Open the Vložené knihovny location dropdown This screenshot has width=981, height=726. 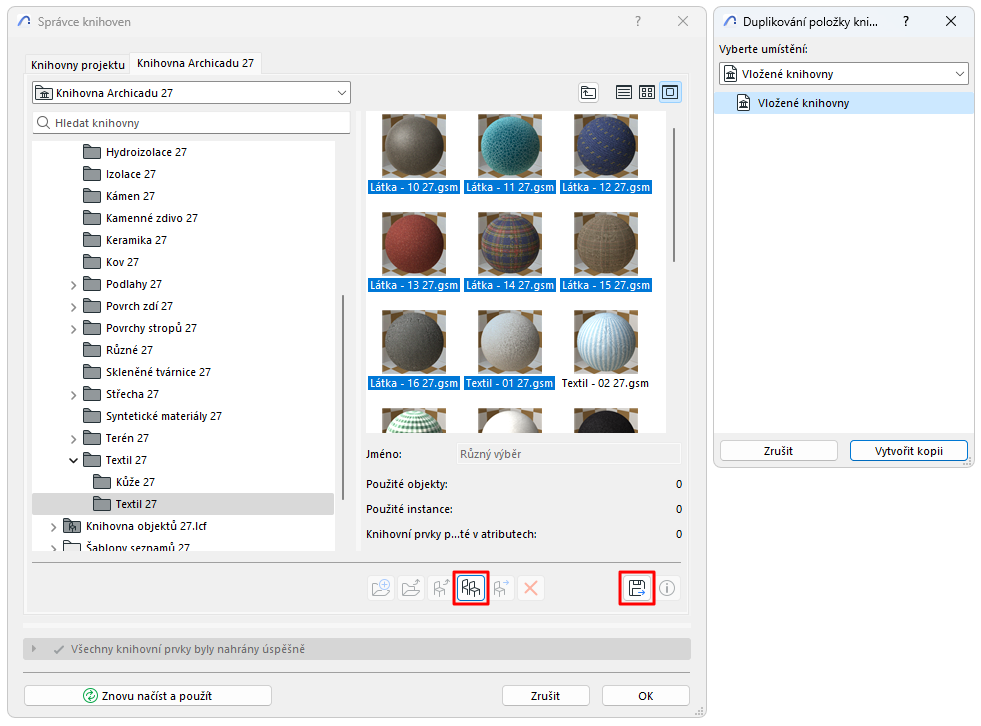(x=843, y=74)
